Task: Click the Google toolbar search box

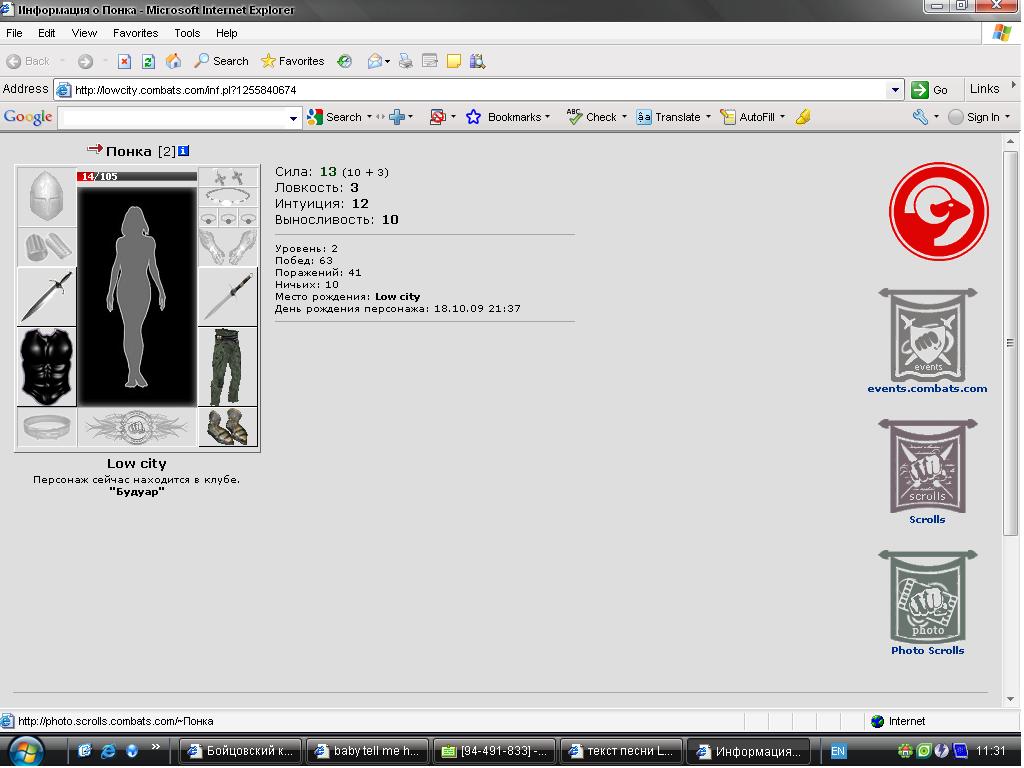Action: (173, 118)
